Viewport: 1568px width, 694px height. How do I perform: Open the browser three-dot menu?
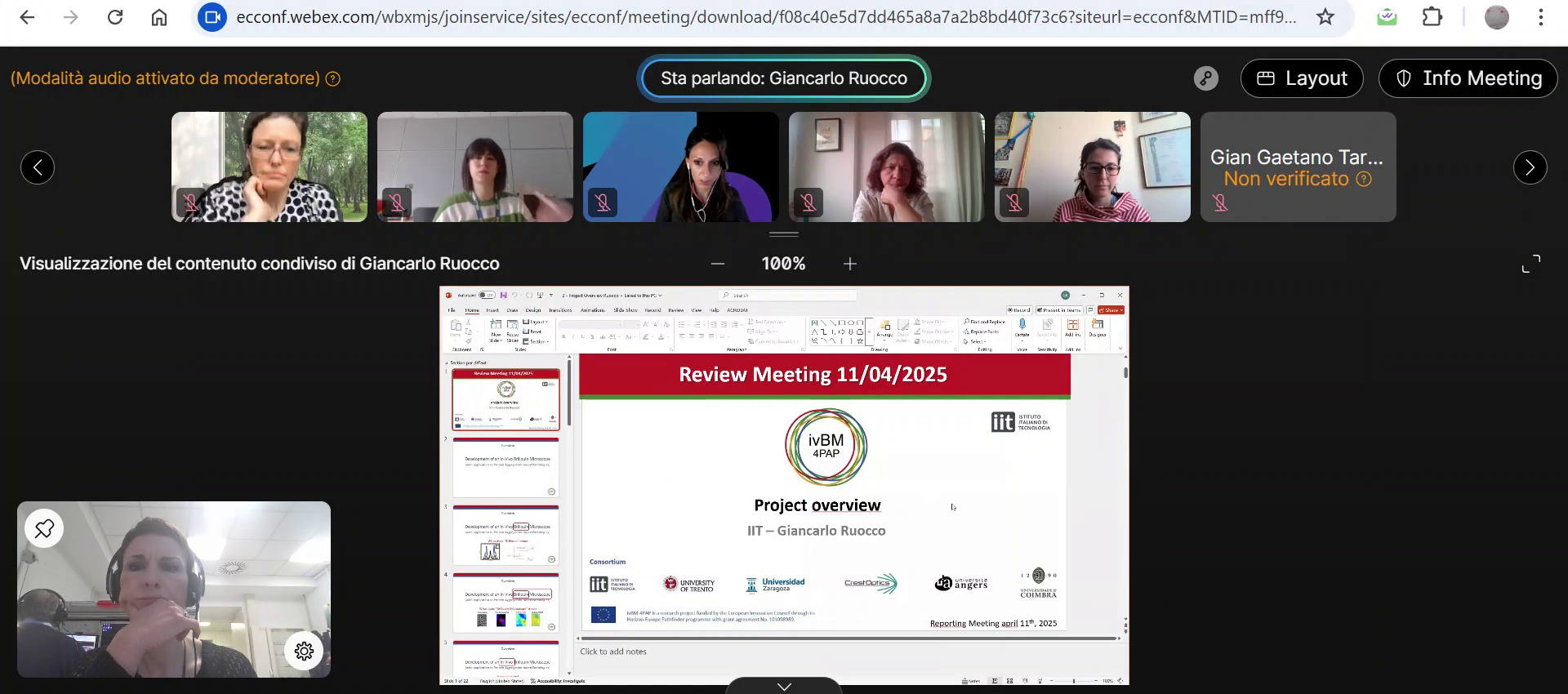[1540, 17]
